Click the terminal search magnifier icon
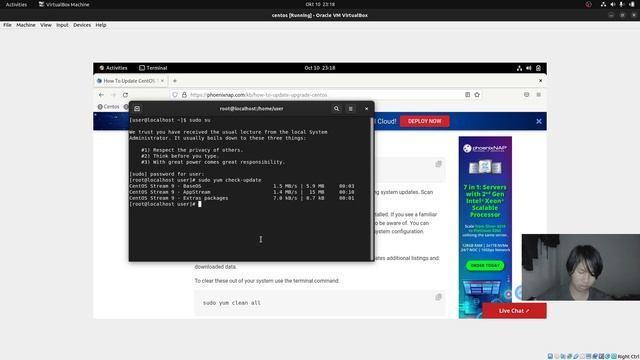640x360 pixels. tap(336, 109)
